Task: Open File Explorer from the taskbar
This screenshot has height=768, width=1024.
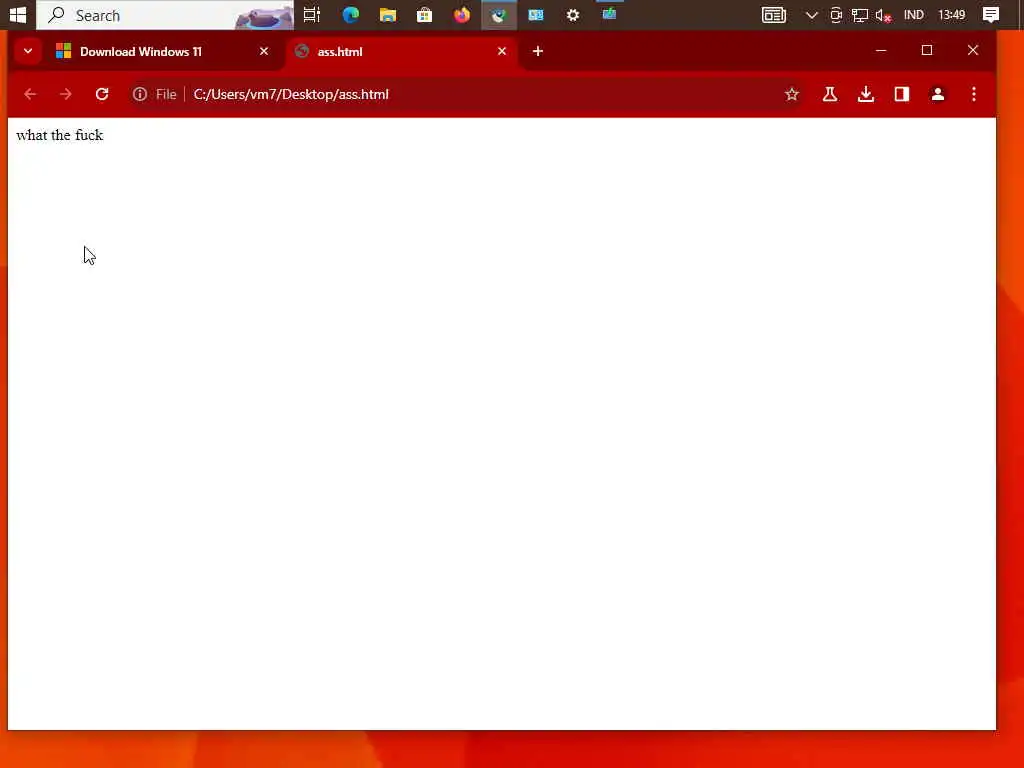Action: click(388, 14)
